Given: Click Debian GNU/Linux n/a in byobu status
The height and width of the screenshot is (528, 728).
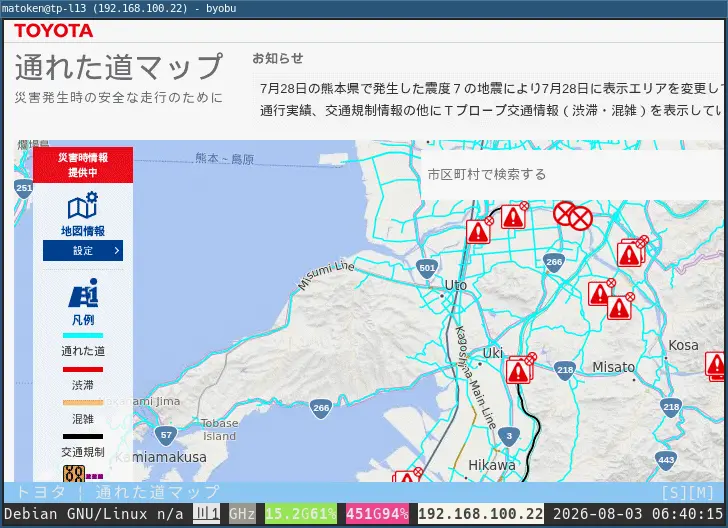Looking at the screenshot, I should (93, 514).
